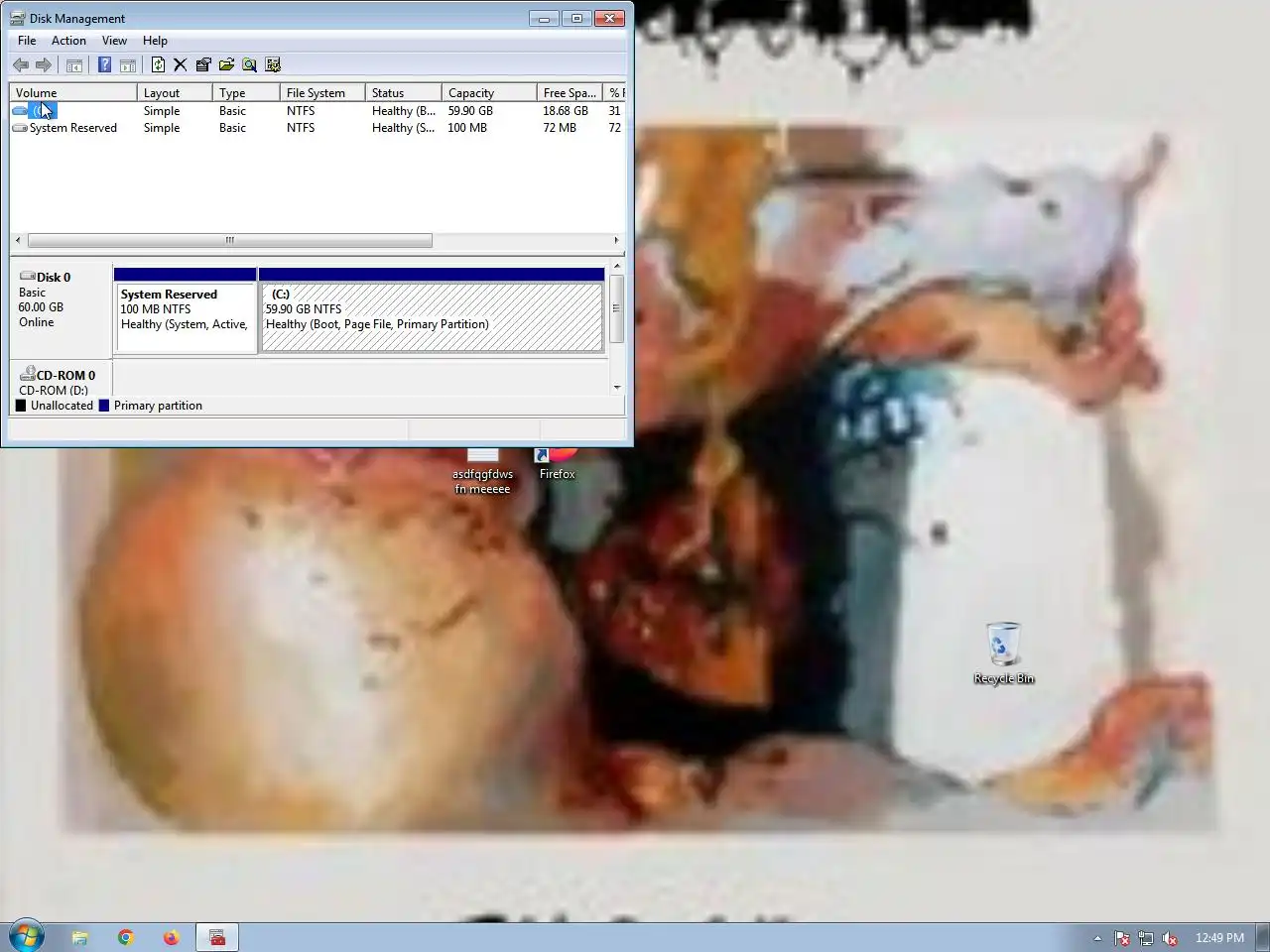
Task: Show hidden tray icons arrow
Action: (1097, 938)
